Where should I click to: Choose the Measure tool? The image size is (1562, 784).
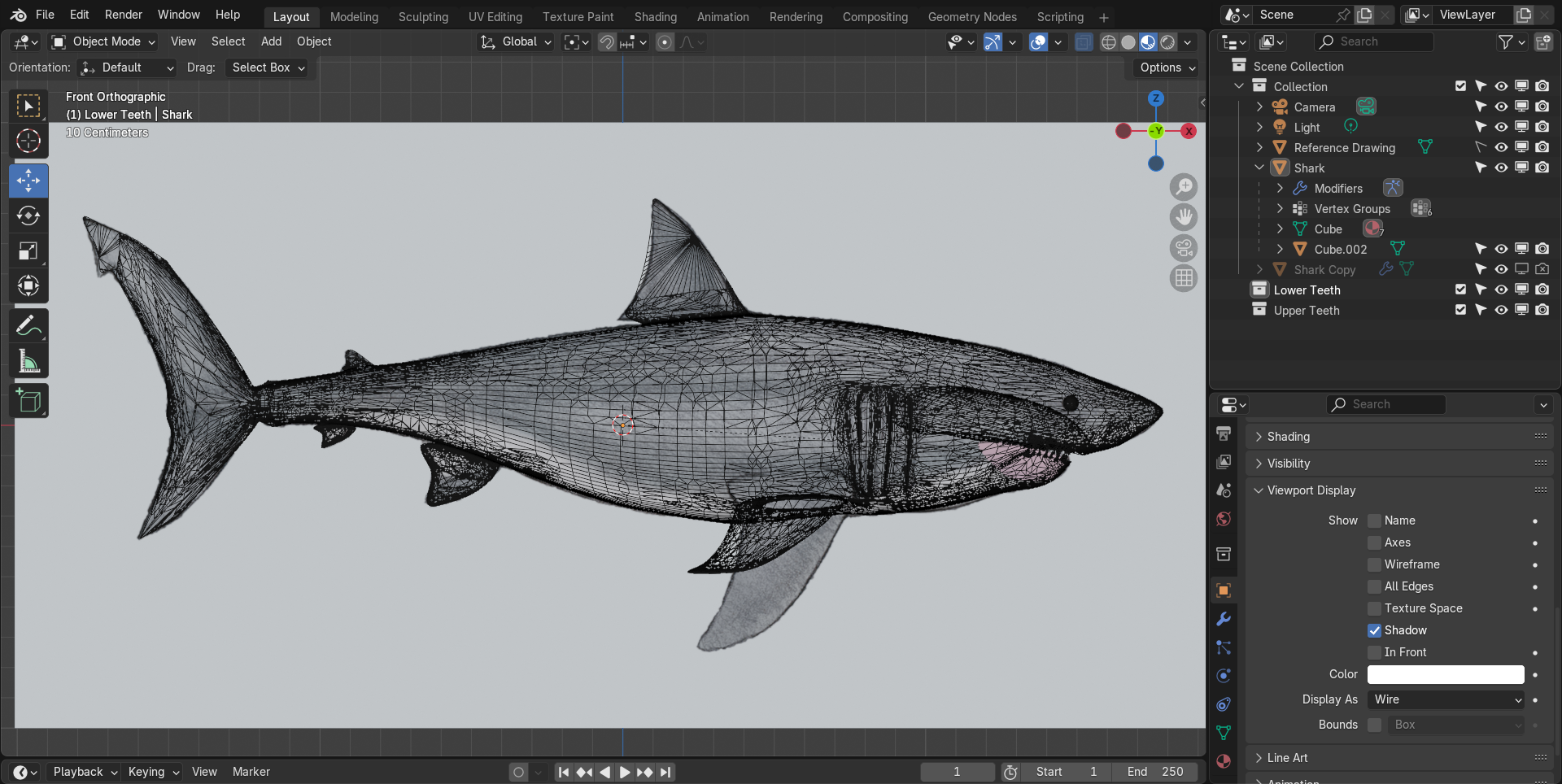28,362
